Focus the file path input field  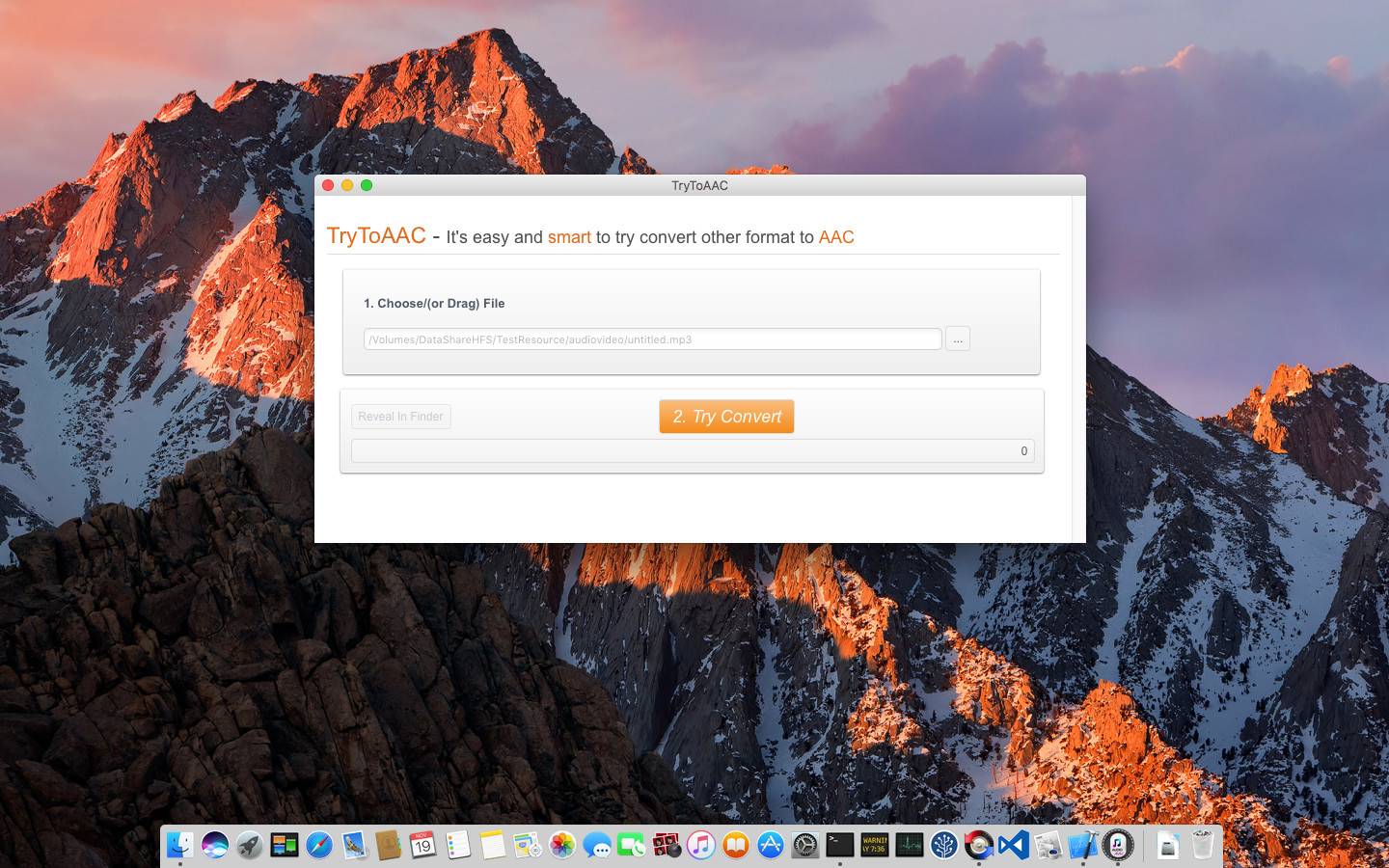point(652,339)
